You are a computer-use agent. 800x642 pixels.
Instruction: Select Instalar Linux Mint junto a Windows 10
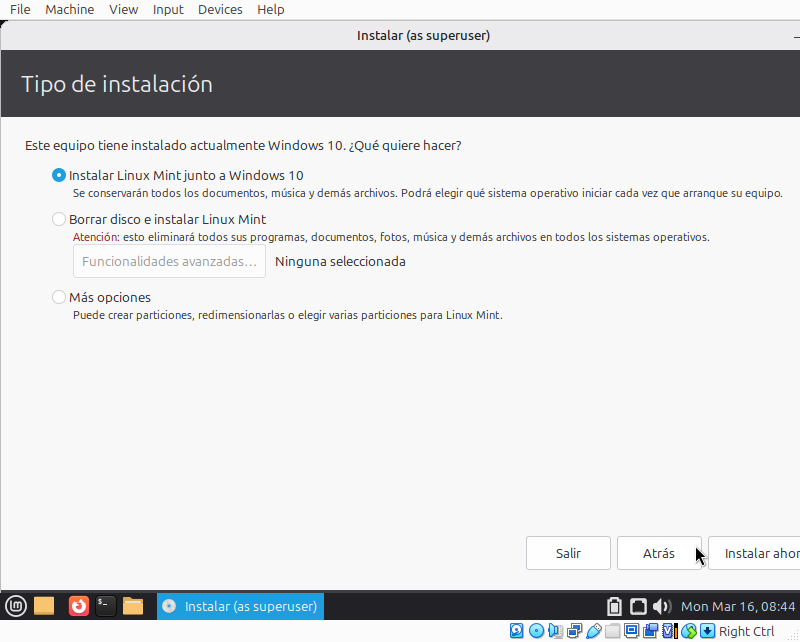[x=59, y=175]
